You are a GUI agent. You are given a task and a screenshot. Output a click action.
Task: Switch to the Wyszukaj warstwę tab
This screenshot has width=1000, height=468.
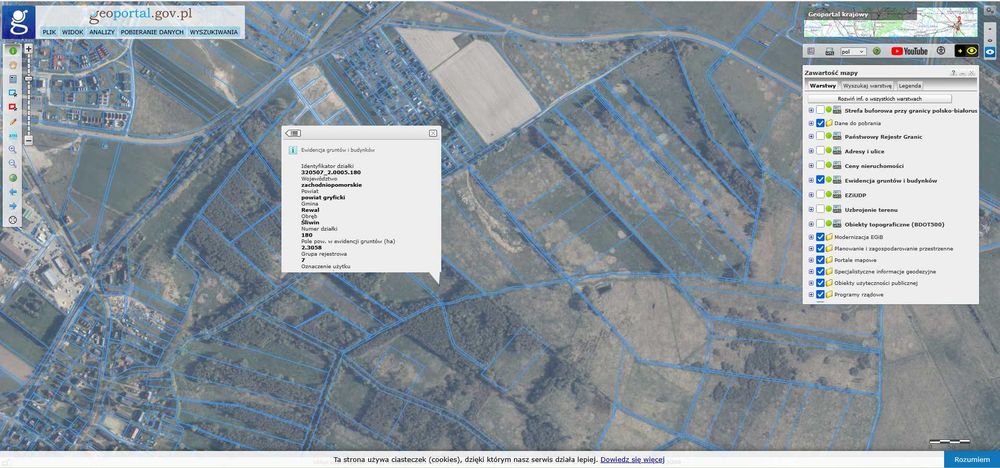coord(867,85)
